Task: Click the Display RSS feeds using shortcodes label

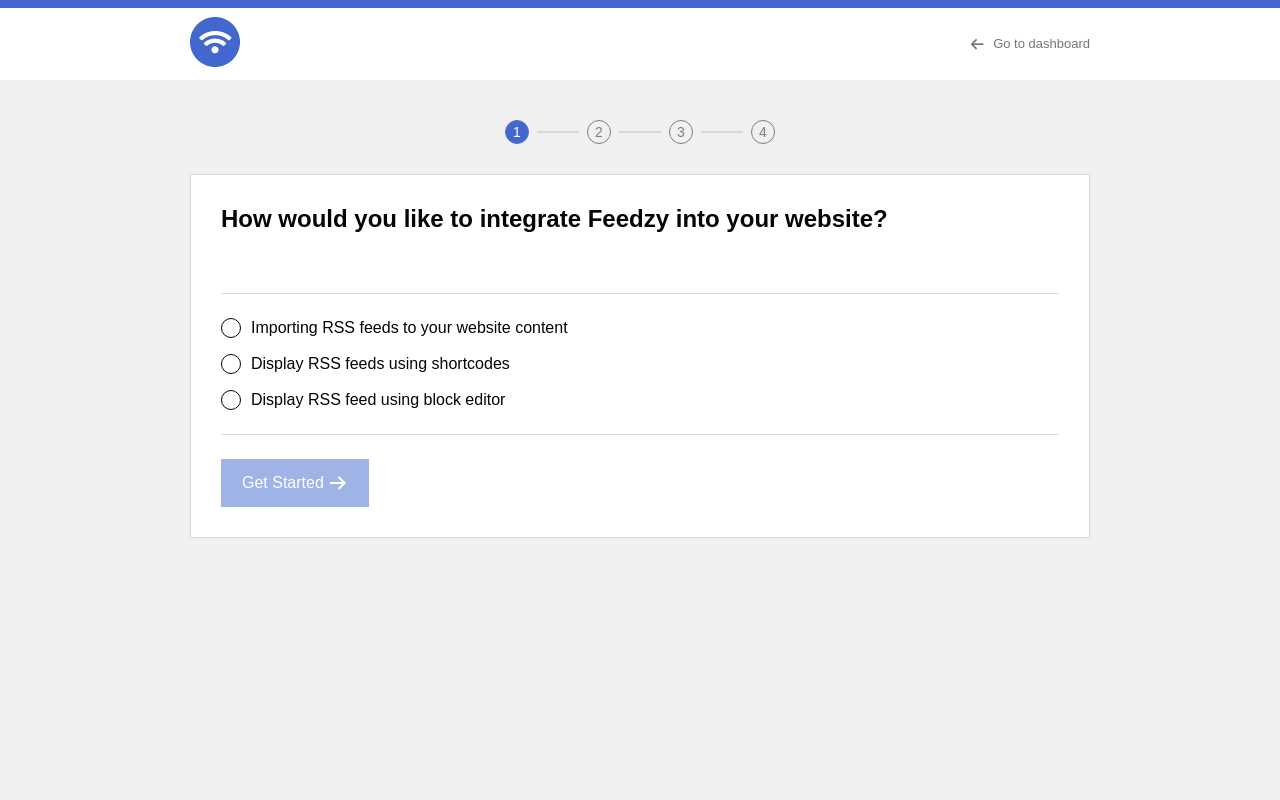Action: coord(380,364)
